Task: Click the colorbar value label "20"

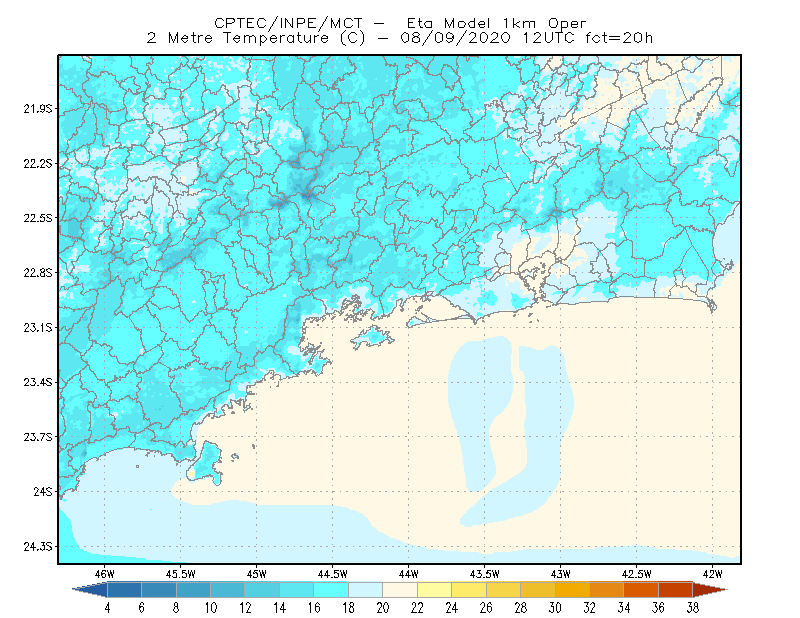Action: (383, 608)
